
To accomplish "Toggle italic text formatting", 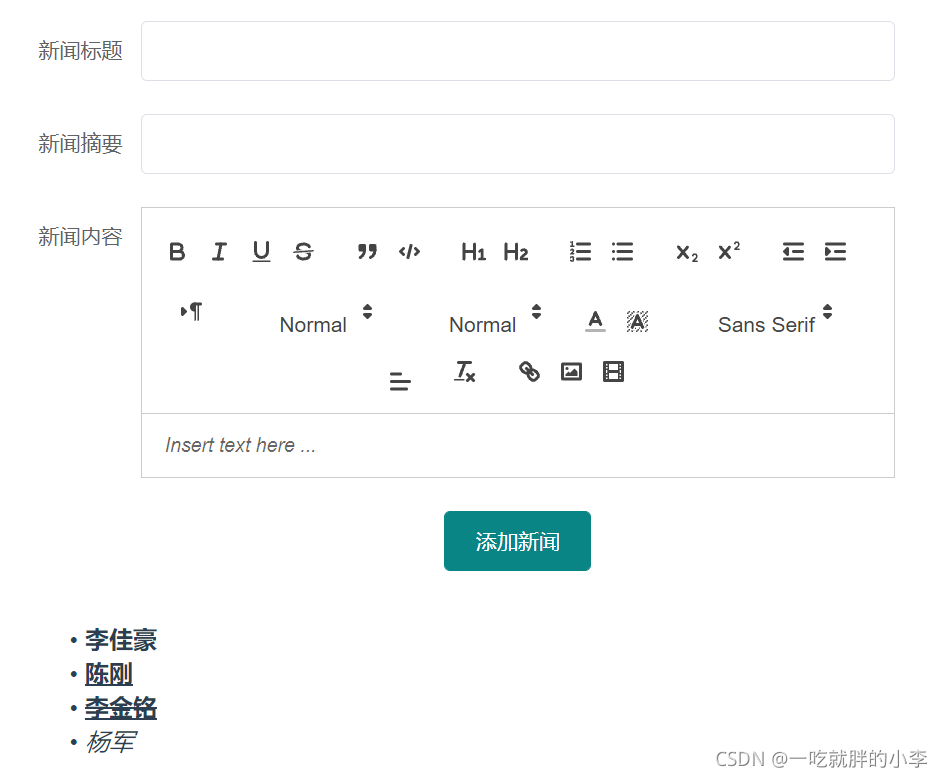I will pos(219,252).
